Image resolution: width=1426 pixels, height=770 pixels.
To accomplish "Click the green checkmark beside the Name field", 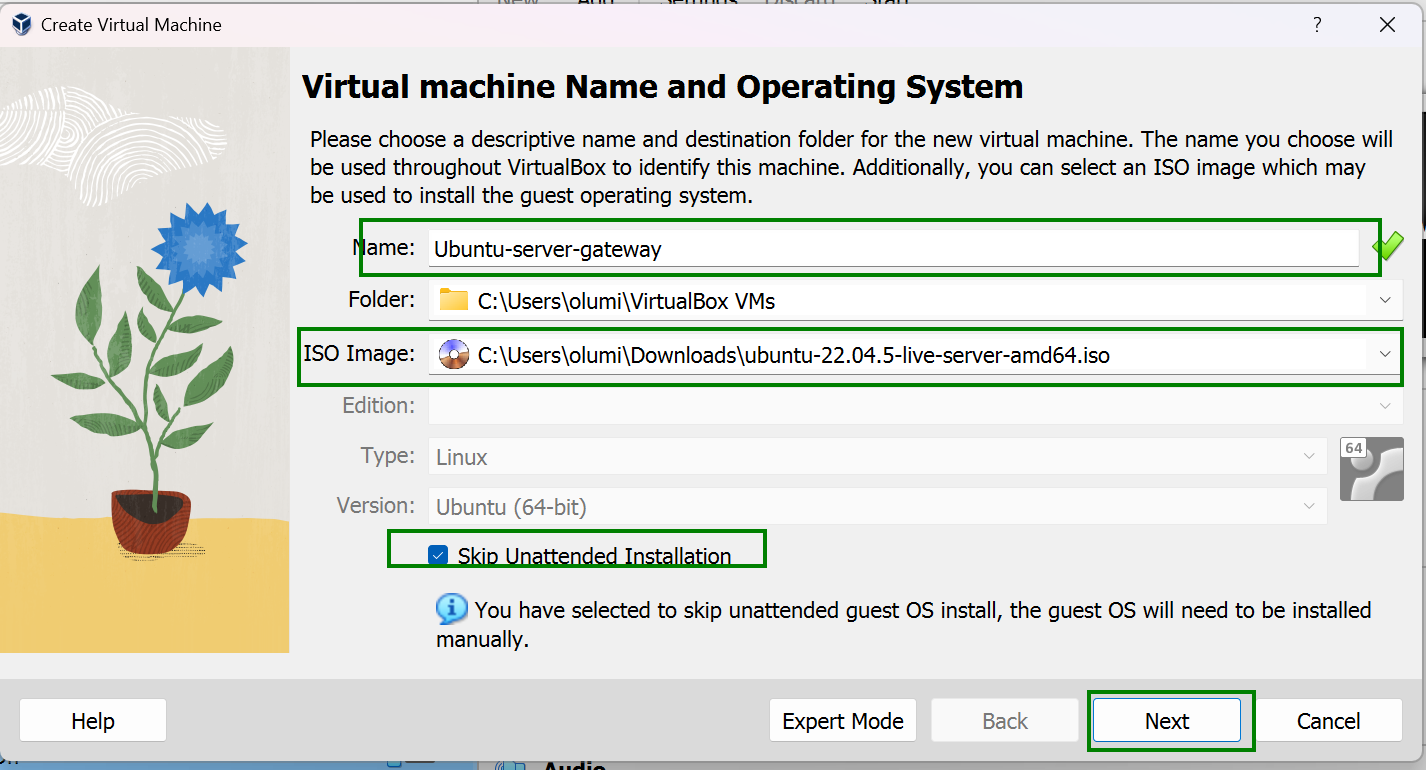I will (1388, 245).
